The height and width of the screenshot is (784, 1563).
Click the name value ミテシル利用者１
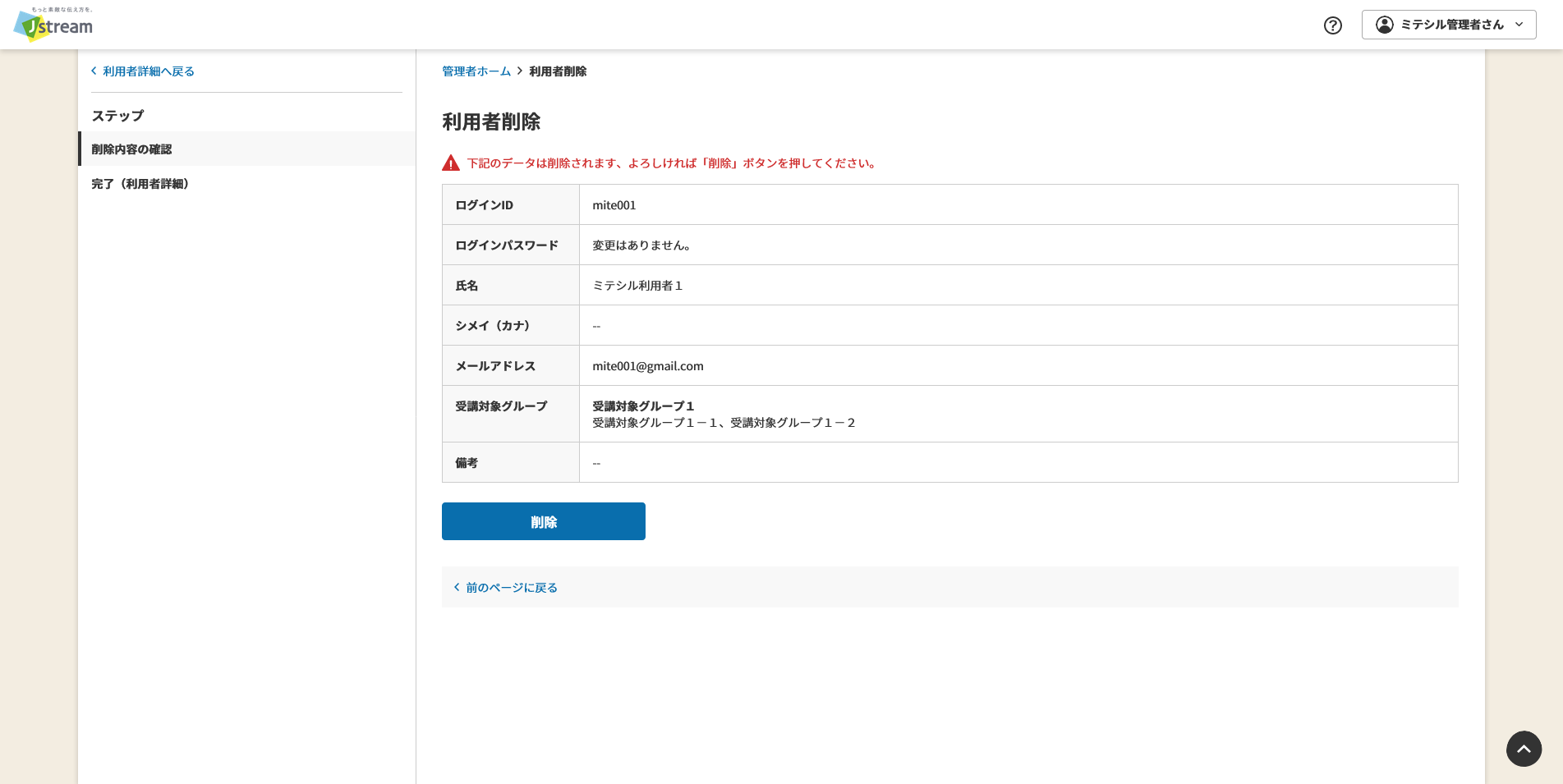[x=638, y=286]
